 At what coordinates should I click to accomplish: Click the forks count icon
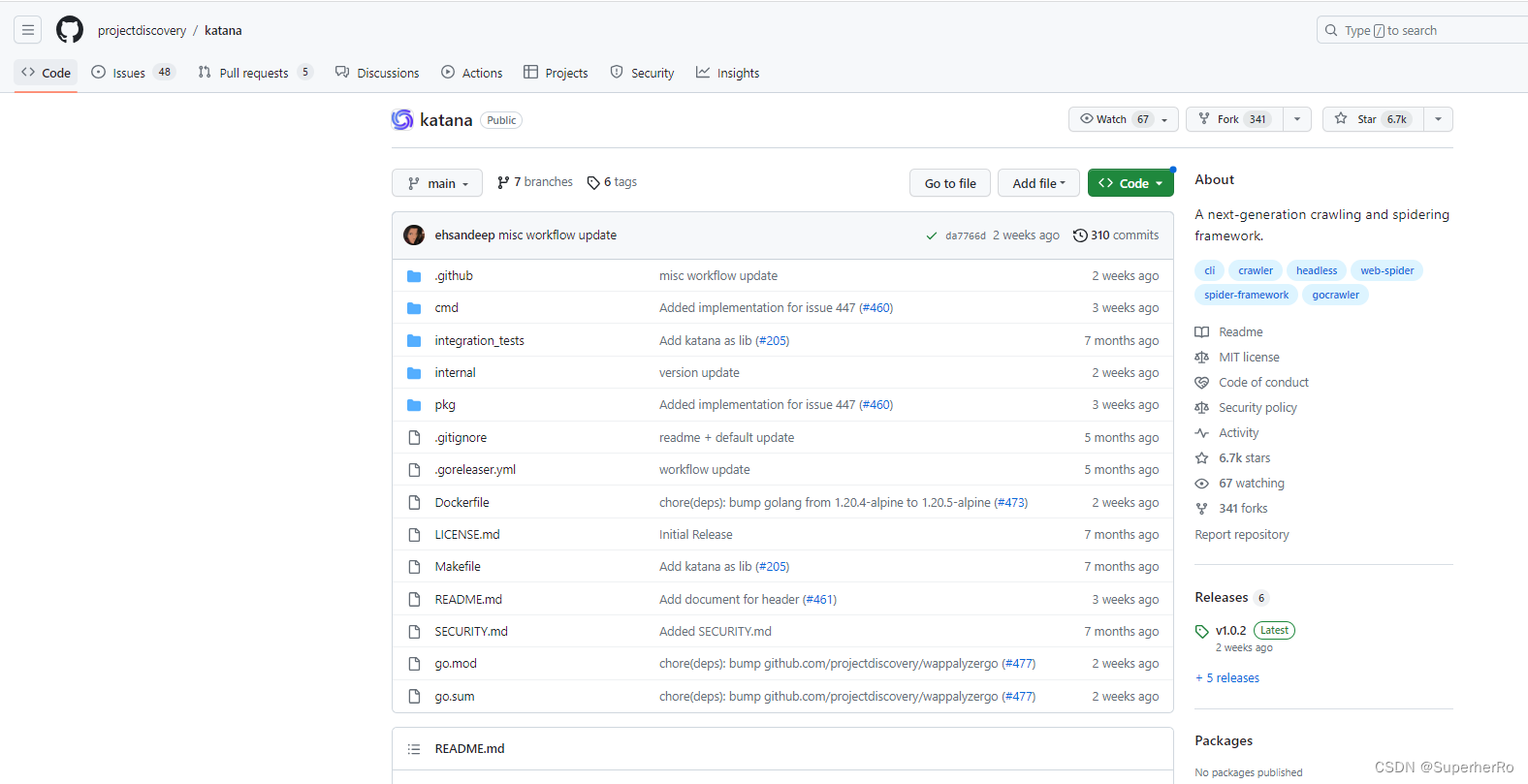(x=1202, y=509)
